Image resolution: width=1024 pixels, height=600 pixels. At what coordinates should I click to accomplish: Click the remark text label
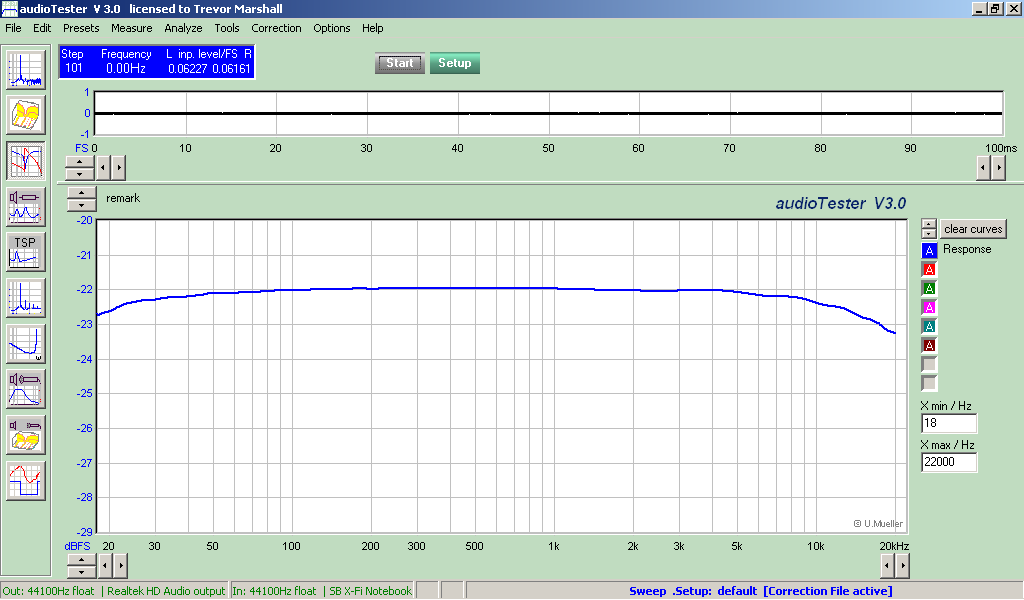123,198
